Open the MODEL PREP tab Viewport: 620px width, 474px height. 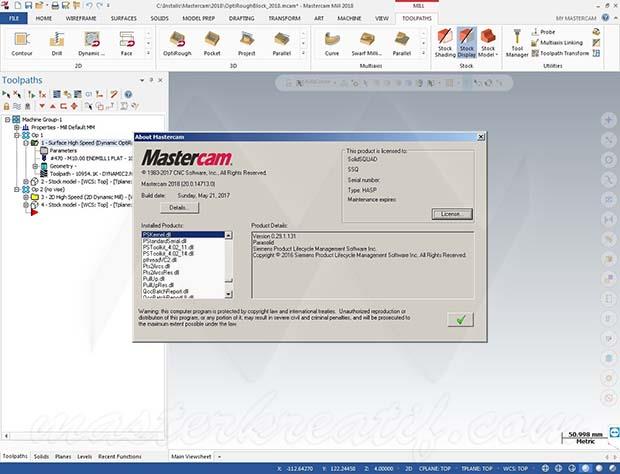[x=198, y=18]
